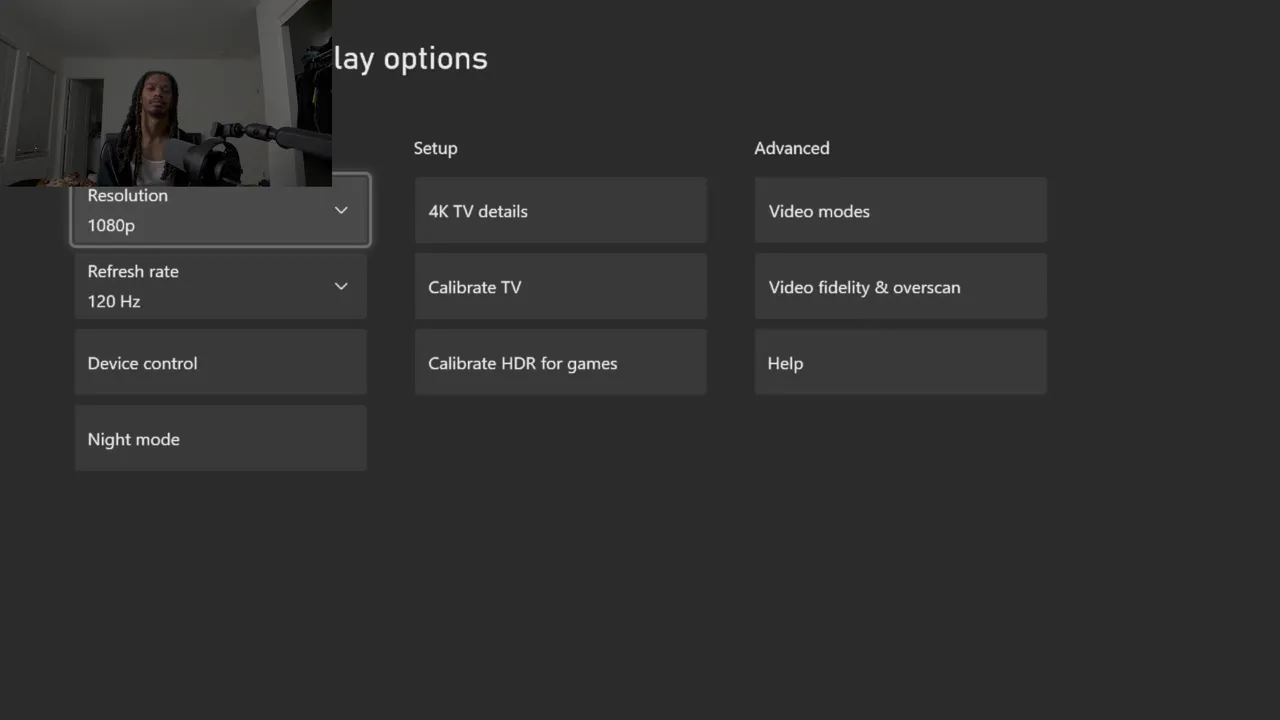Click the display options page title
This screenshot has height=720, width=1280.
pos(411,58)
